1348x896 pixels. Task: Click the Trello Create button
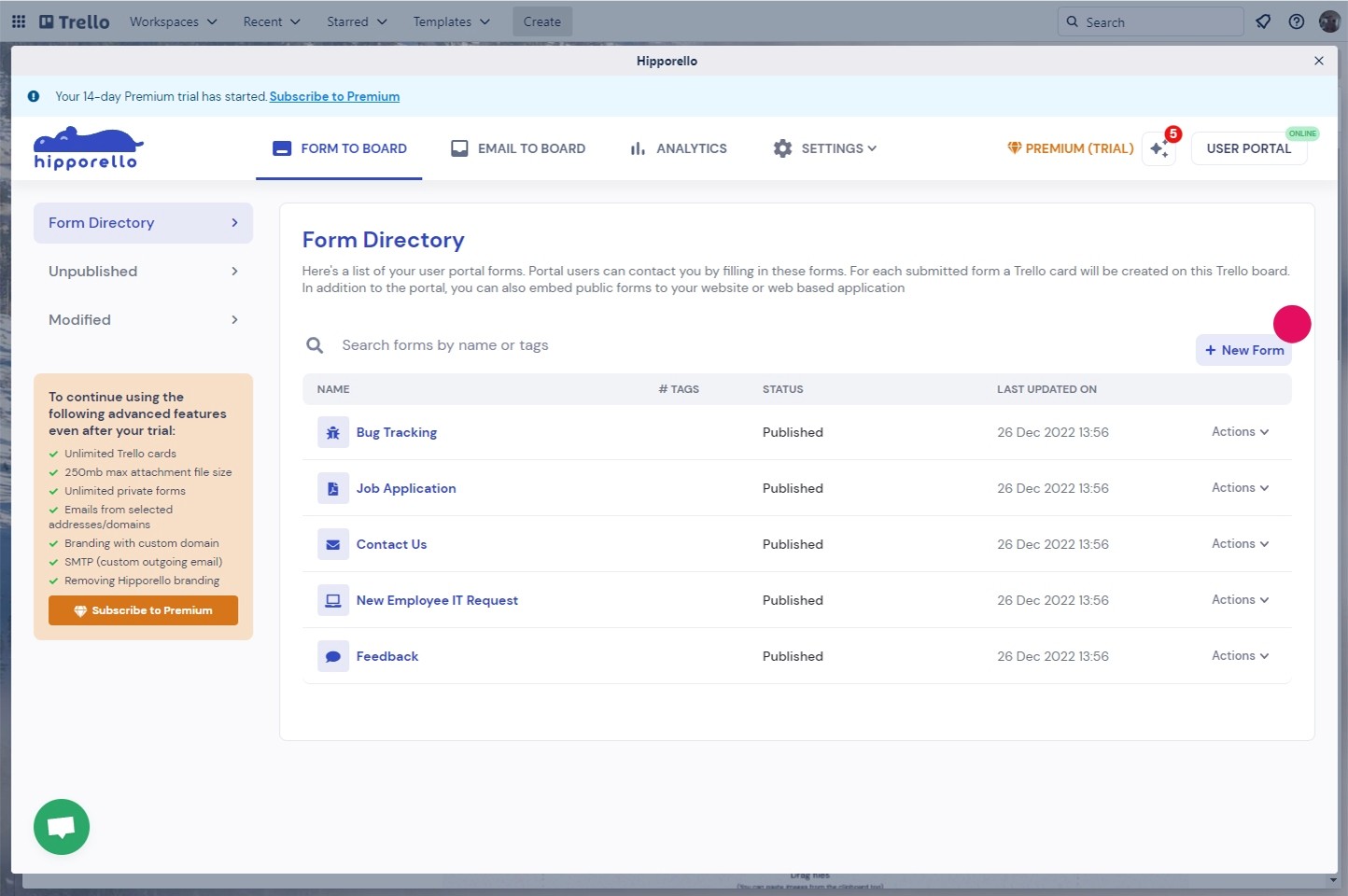542,21
